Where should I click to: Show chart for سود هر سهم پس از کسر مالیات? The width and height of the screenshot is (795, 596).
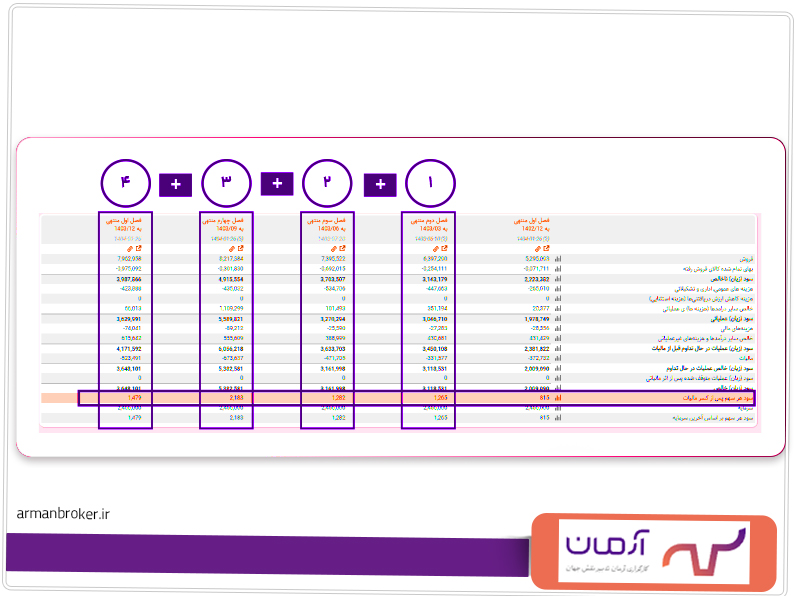coord(558,398)
